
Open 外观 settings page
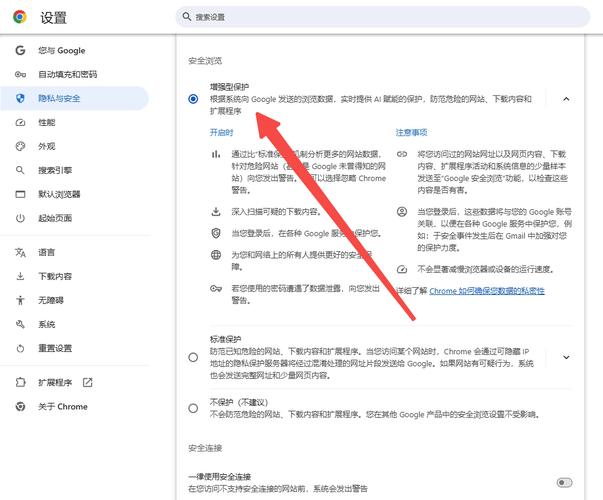pos(47,146)
